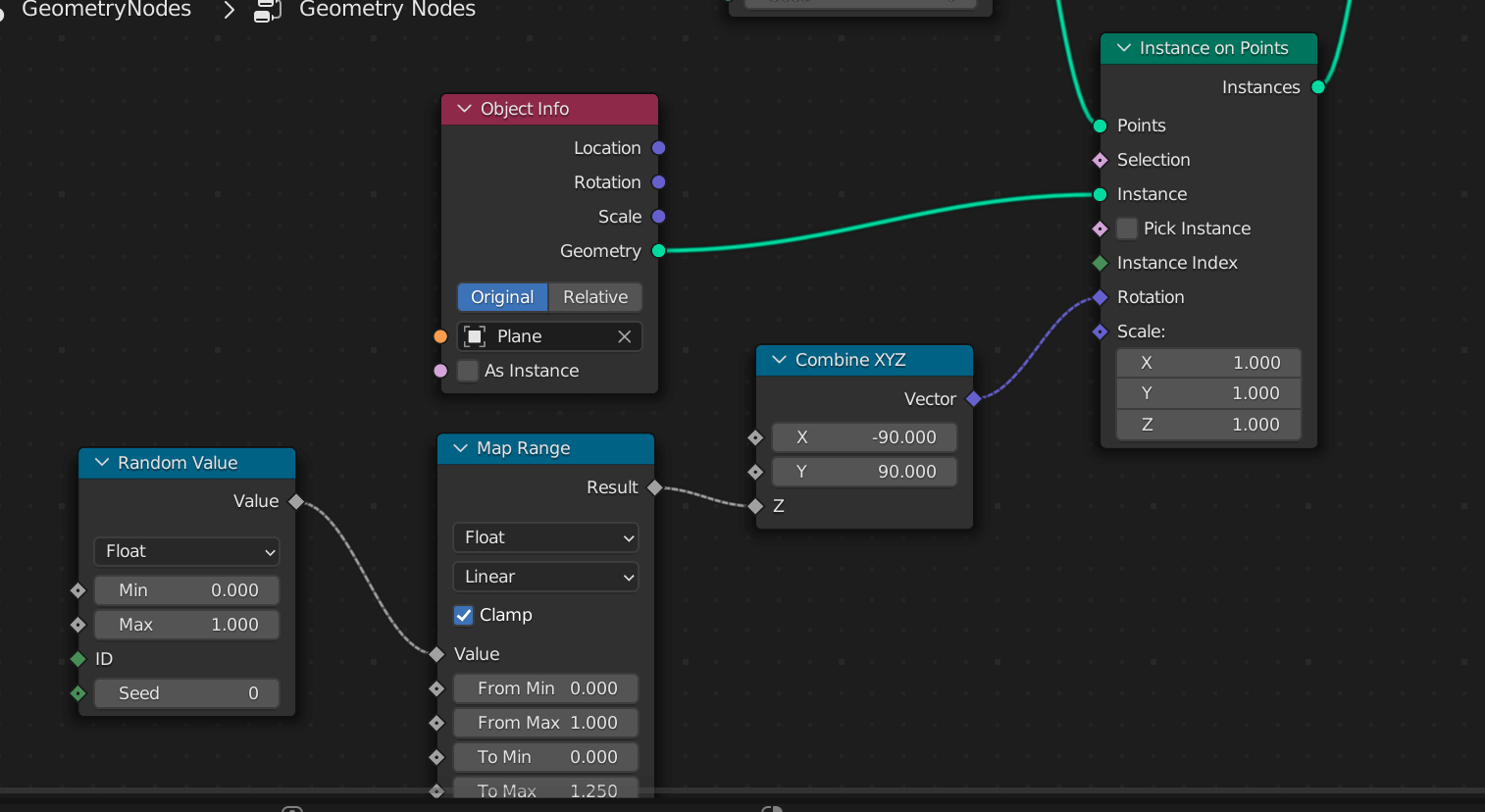Image resolution: width=1485 pixels, height=812 pixels.
Task: Click the Y field showing 90.000
Action: (864, 472)
